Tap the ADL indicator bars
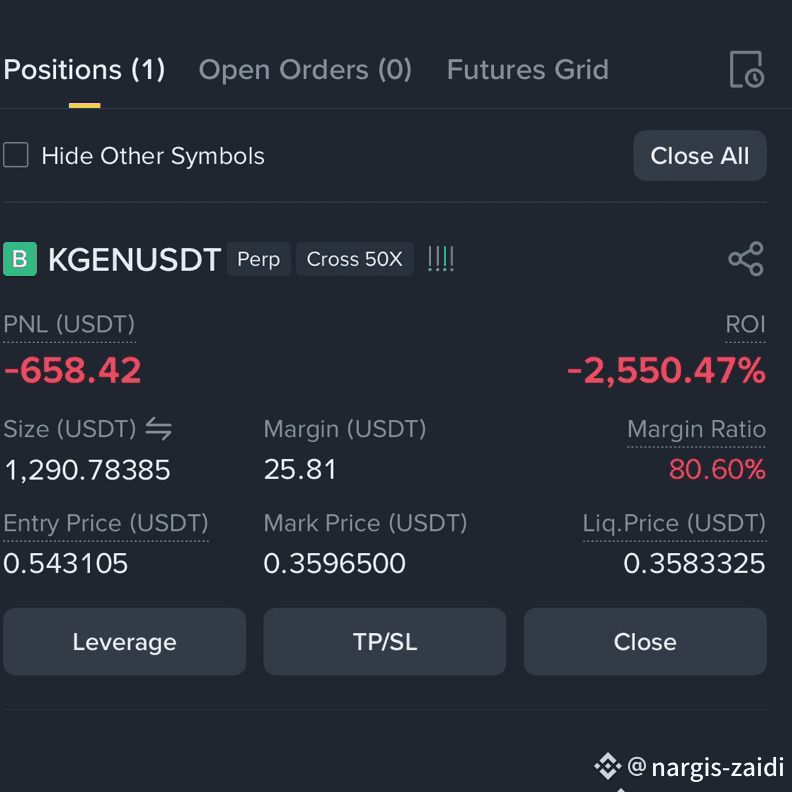 tap(440, 259)
